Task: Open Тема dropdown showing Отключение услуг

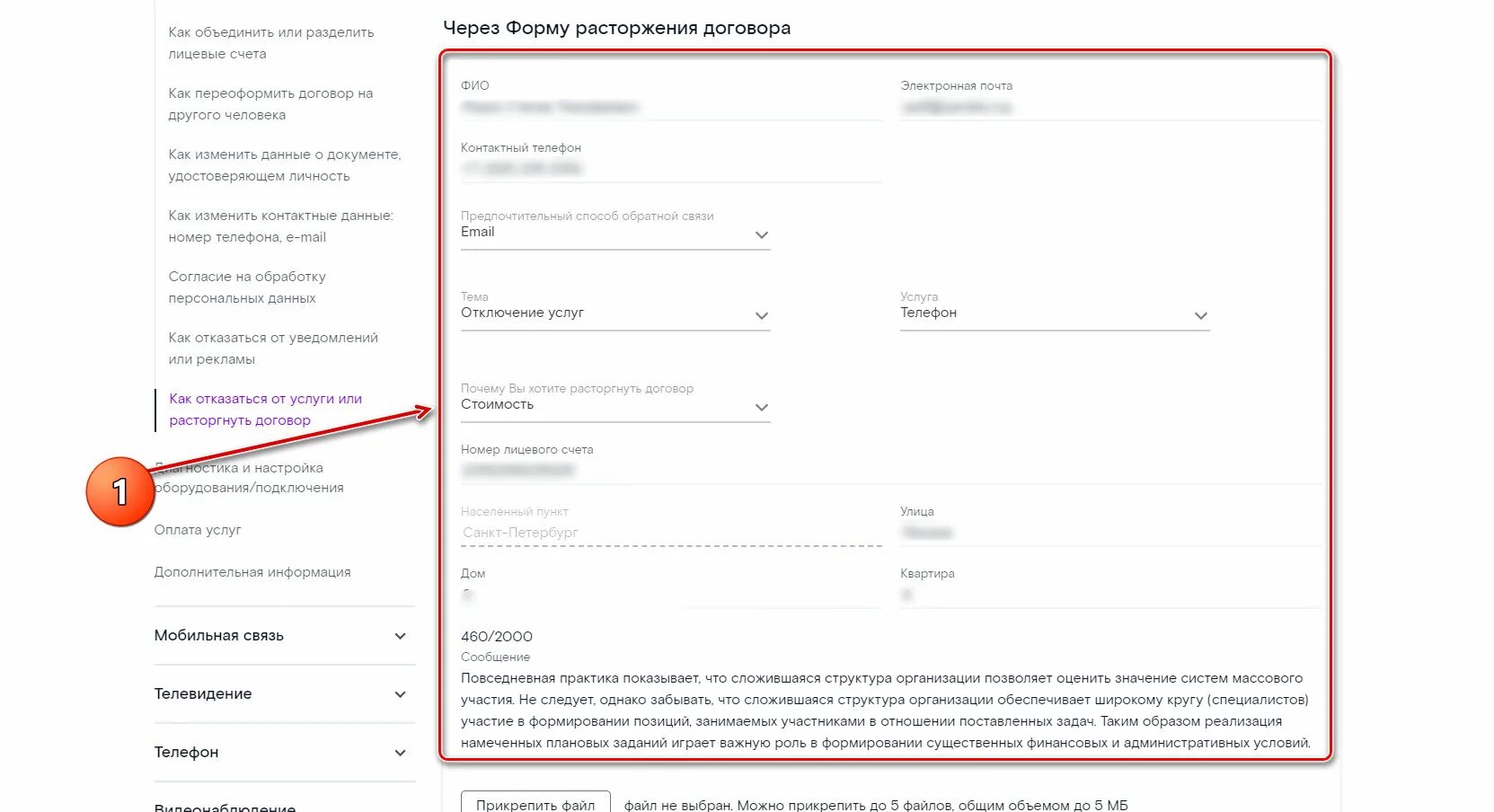Action: tap(615, 313)
